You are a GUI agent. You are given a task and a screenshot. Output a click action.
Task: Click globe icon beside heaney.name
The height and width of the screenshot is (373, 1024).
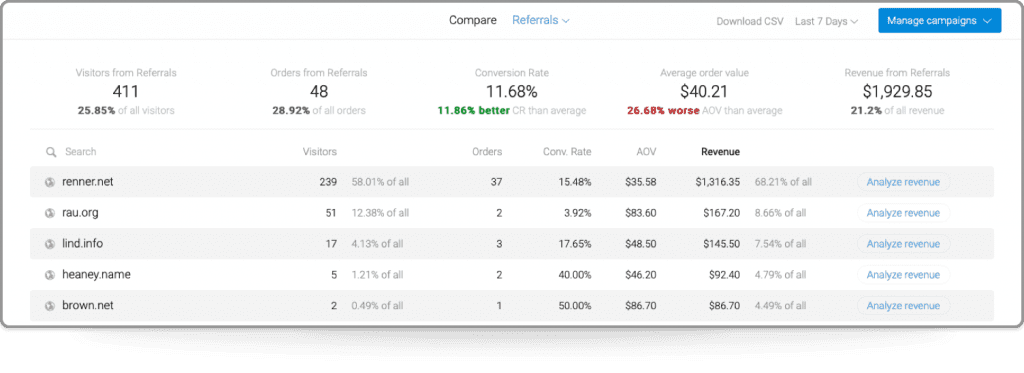50,275
